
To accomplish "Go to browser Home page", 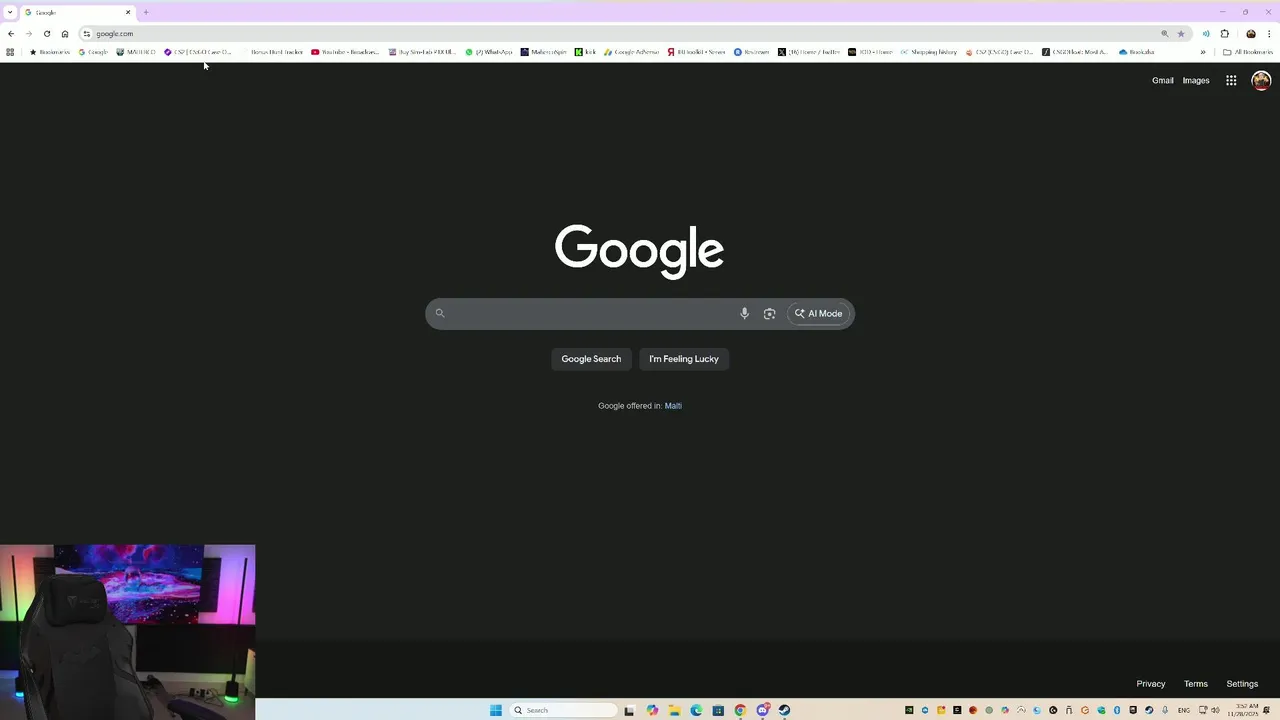I will pyautogui.click(x=65, y=33).
